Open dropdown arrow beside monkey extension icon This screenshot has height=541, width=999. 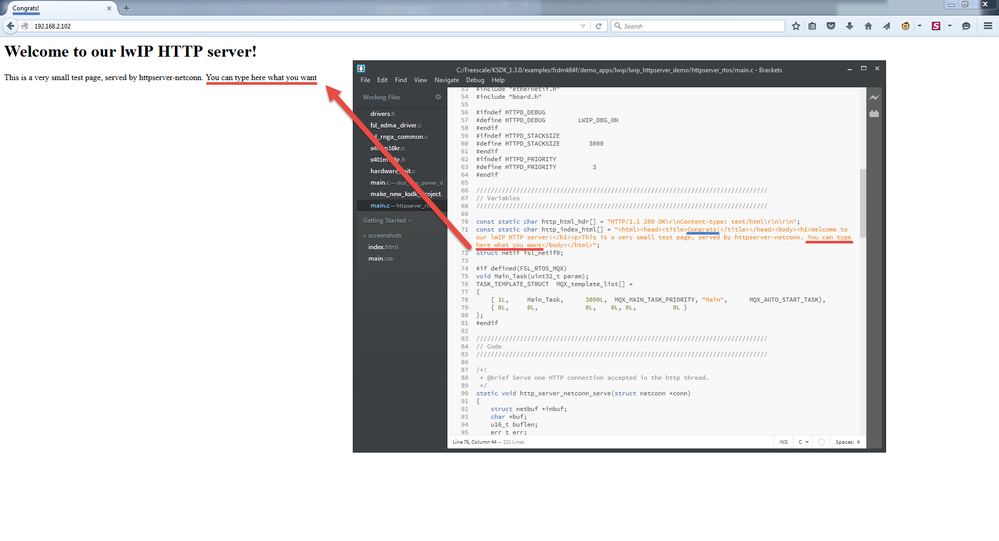[919, 26]
